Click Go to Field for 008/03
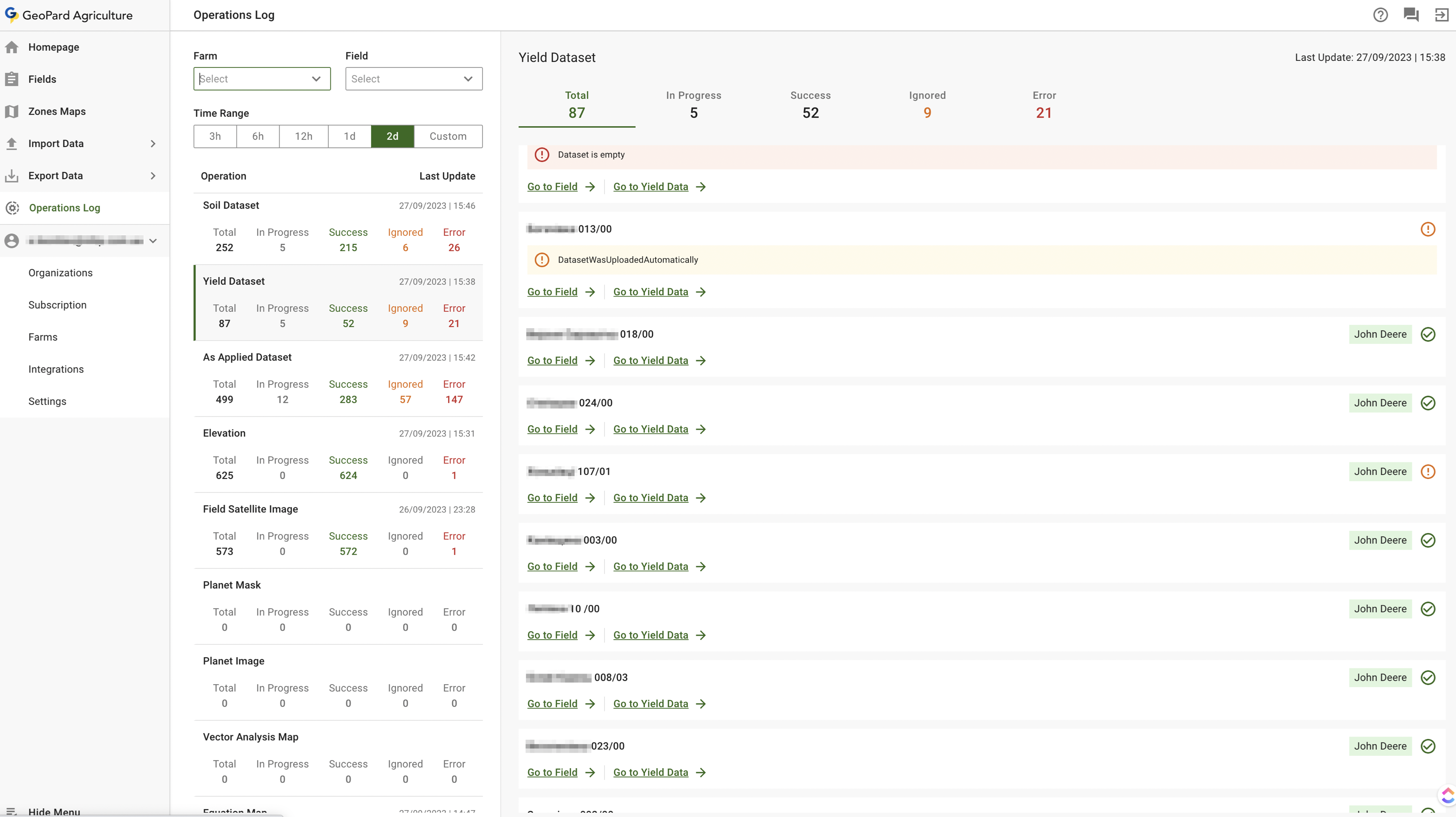 click(552, 703)
